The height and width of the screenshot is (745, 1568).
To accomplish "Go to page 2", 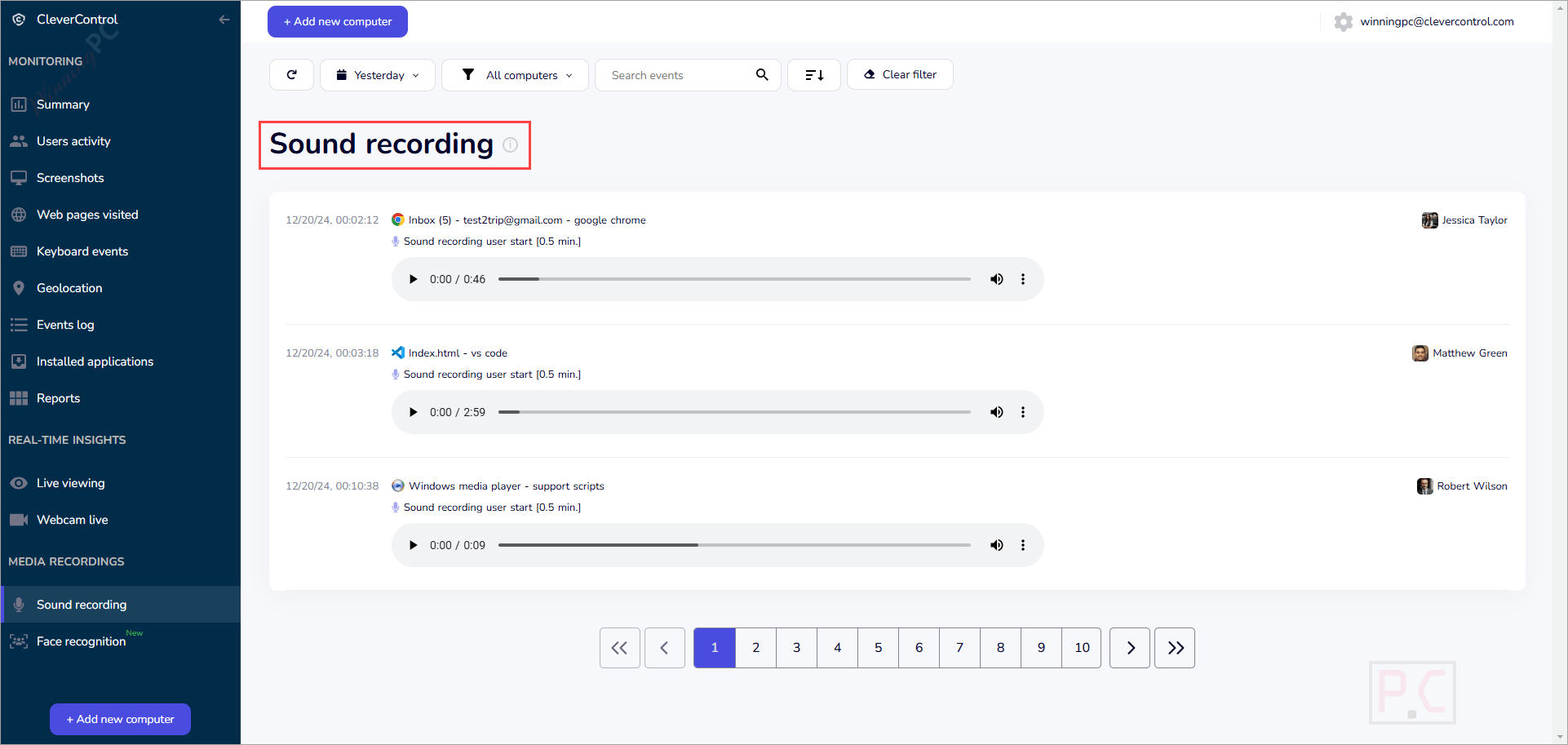I will [x=756, y=648].
